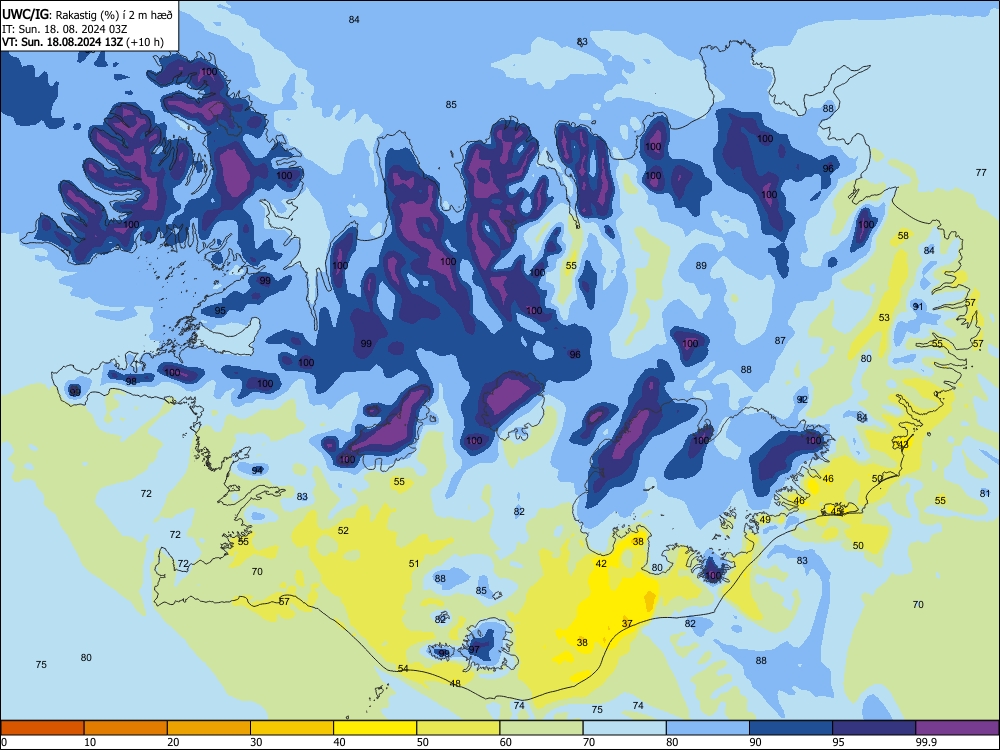Click the 'VT: Sun. 18.08.2024 13Z (+10 h)' line
The image size is (1000, 750).
tap(83, 42)
